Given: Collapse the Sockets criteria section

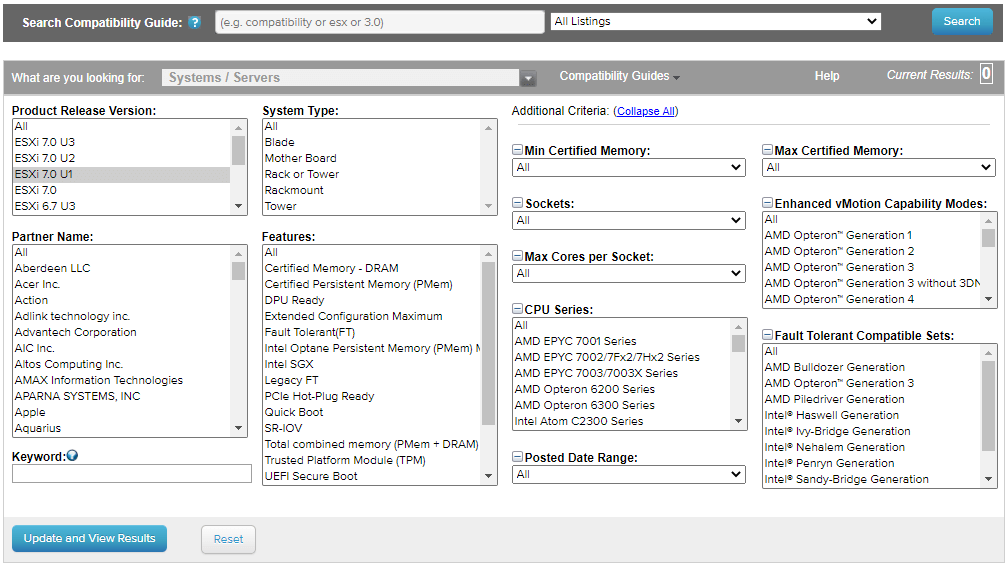Looking at the screenshot, I should (x=517, y=204).
